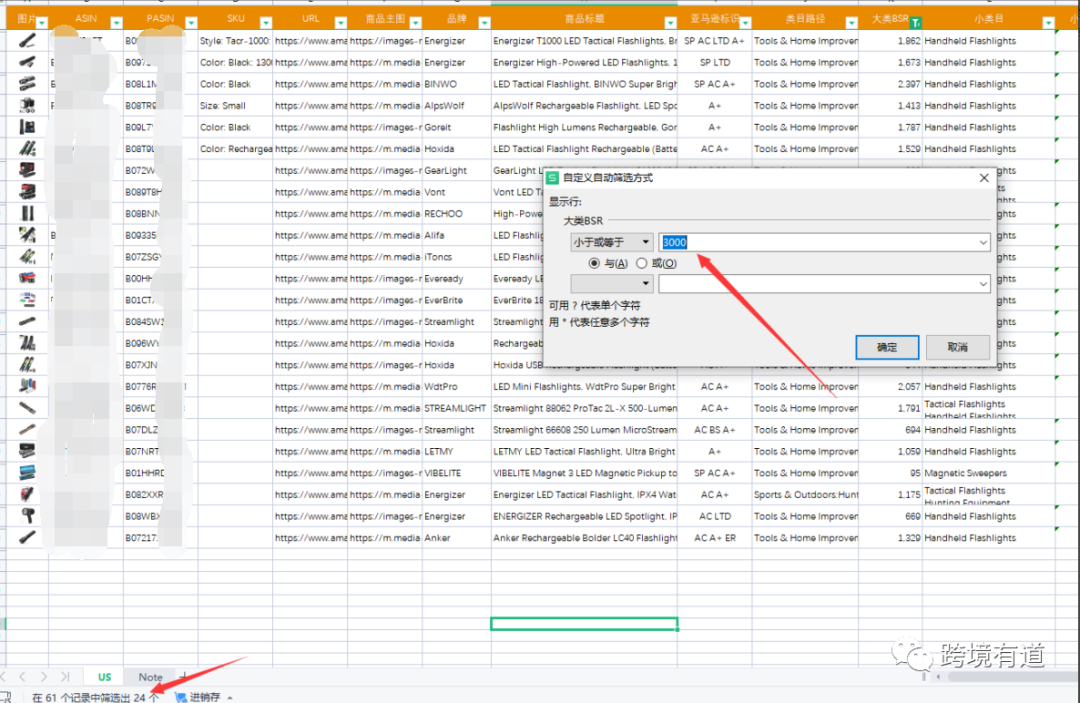This screenshot has width=1080, height=703.
Task: Click the product image in the WdtPro row
Action: click(x=27, y=386)
